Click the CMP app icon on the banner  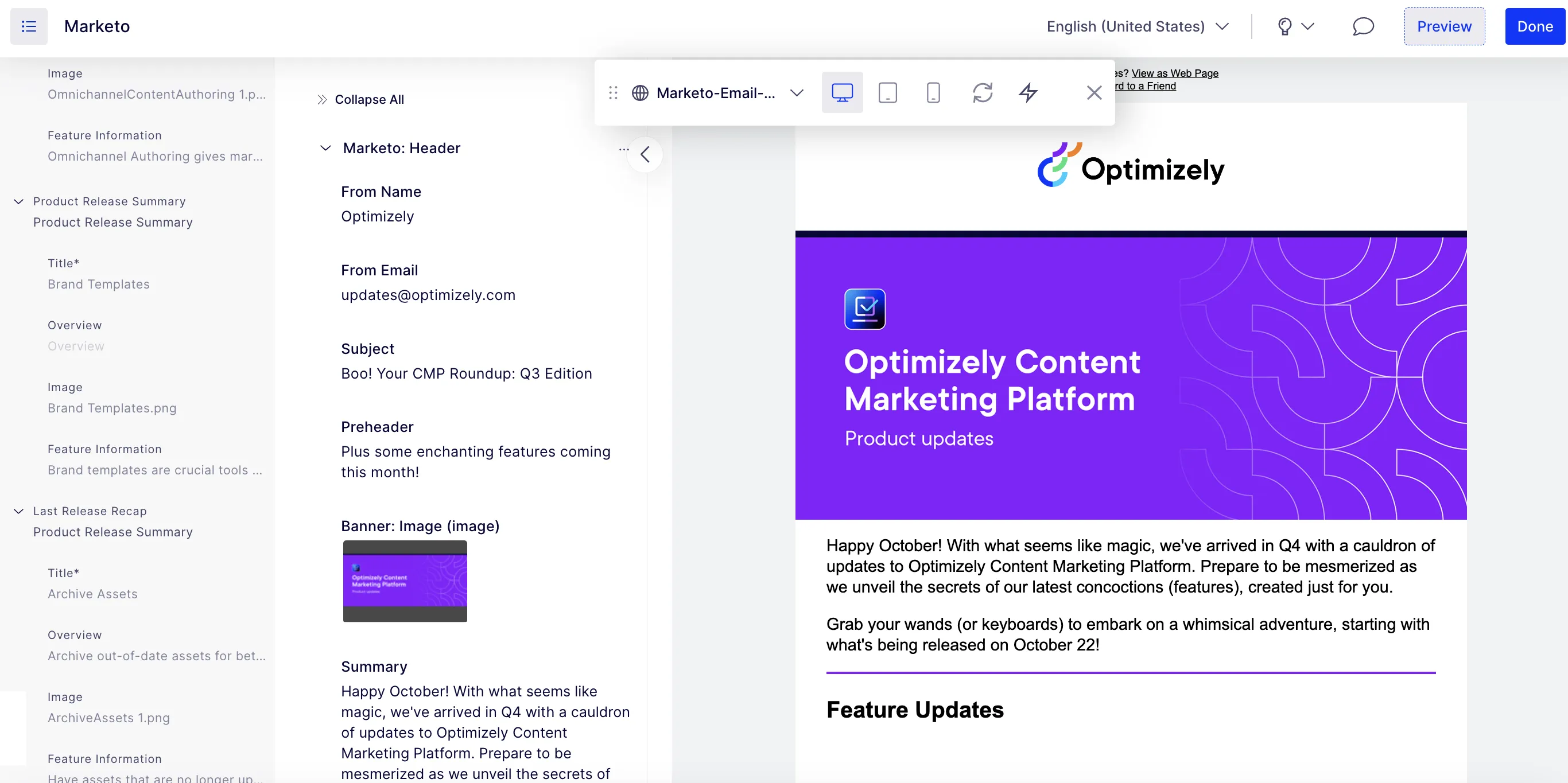[864, 309]
